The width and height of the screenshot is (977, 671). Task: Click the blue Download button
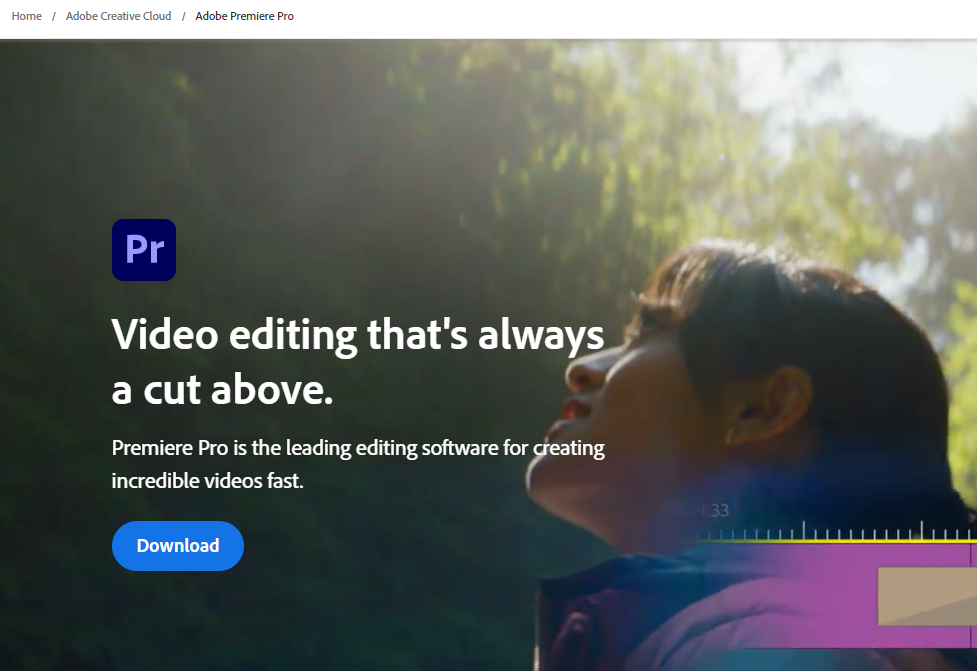(178, 546)
